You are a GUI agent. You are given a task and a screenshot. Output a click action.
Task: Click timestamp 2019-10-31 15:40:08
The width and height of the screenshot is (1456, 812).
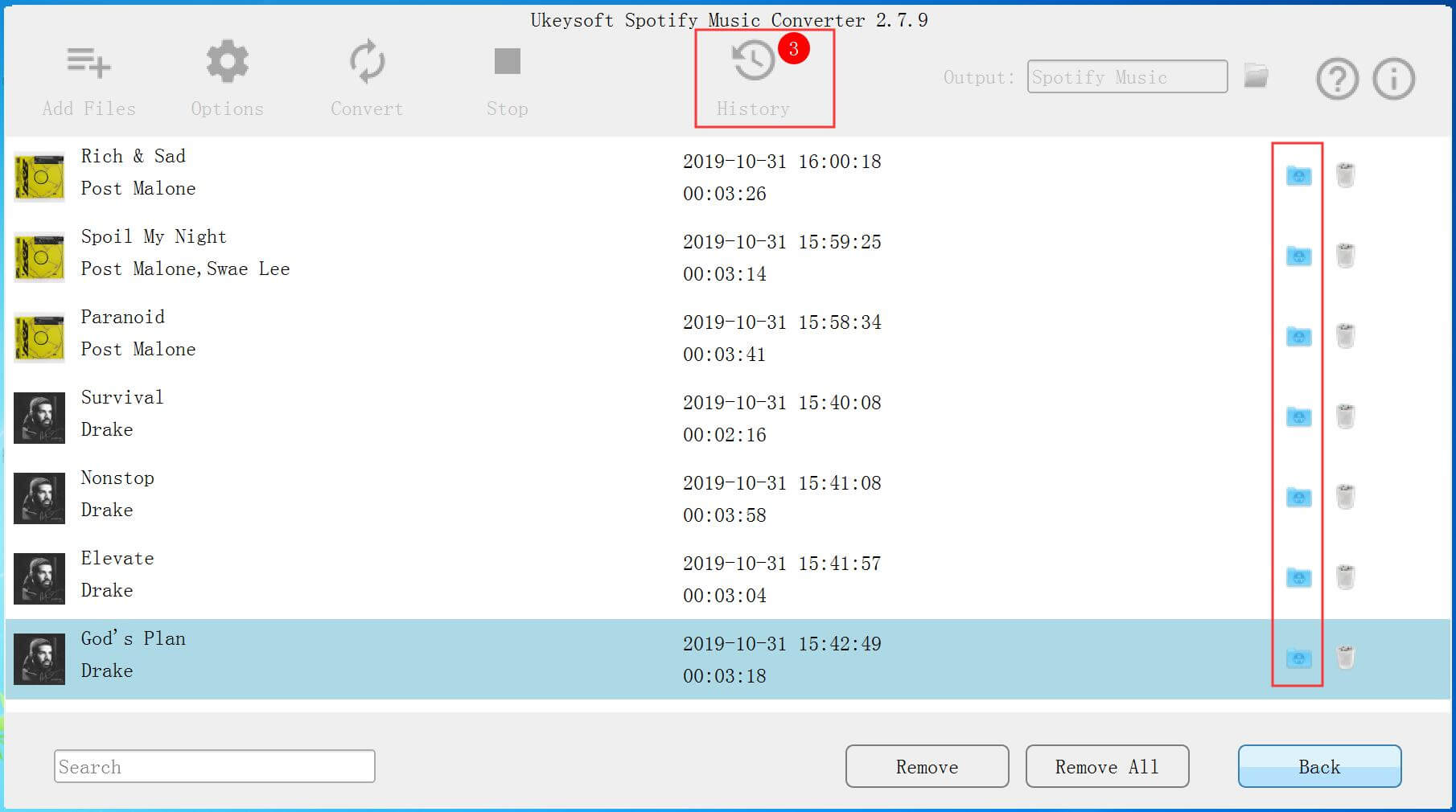pos(782,403)
